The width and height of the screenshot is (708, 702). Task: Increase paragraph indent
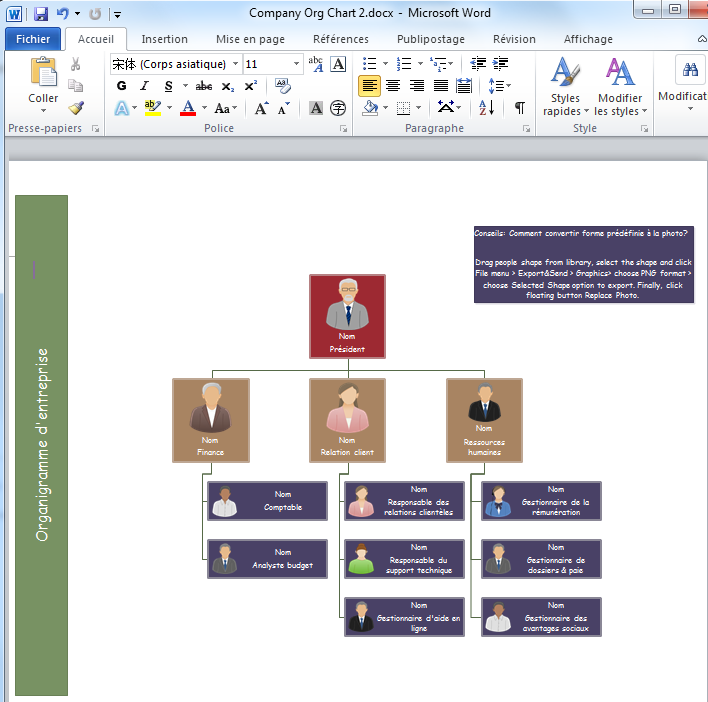point(500,64)
